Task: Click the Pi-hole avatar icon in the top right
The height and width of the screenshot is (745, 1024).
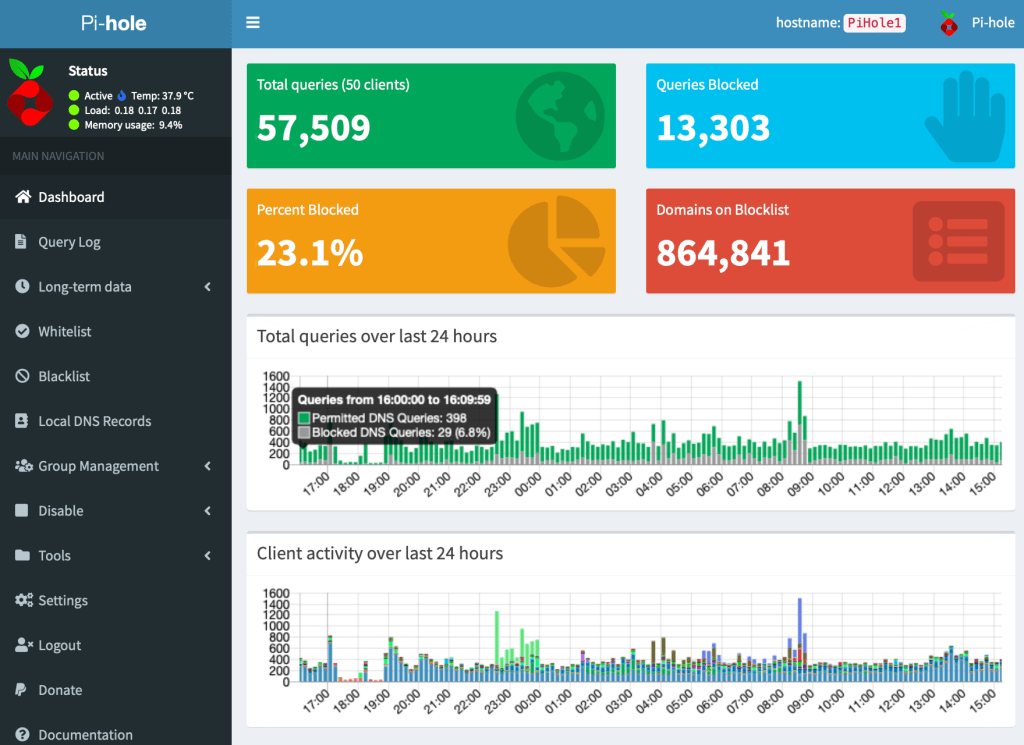Action: (x=948, y=23)
